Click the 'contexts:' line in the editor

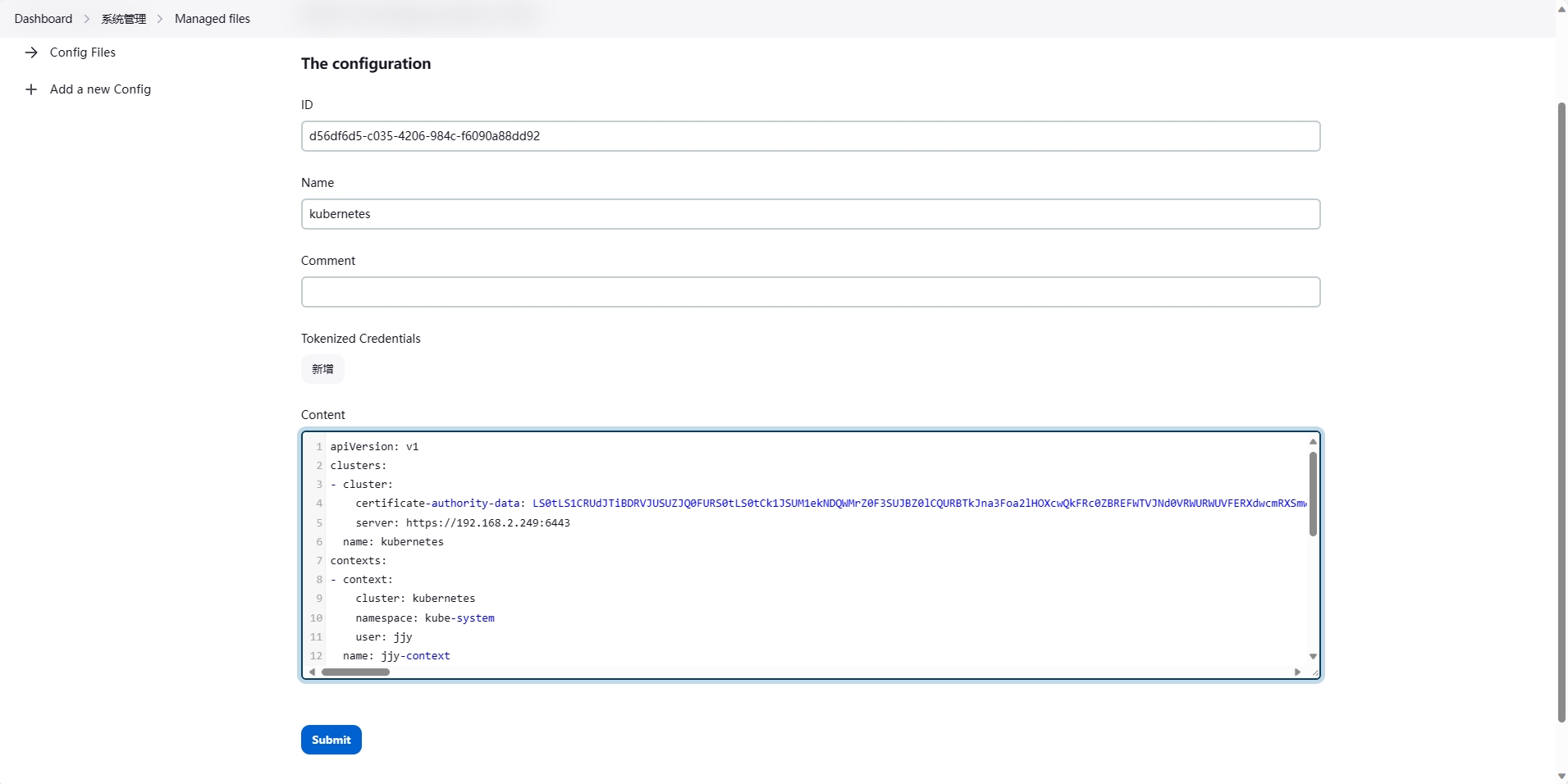tap(359, 561)
